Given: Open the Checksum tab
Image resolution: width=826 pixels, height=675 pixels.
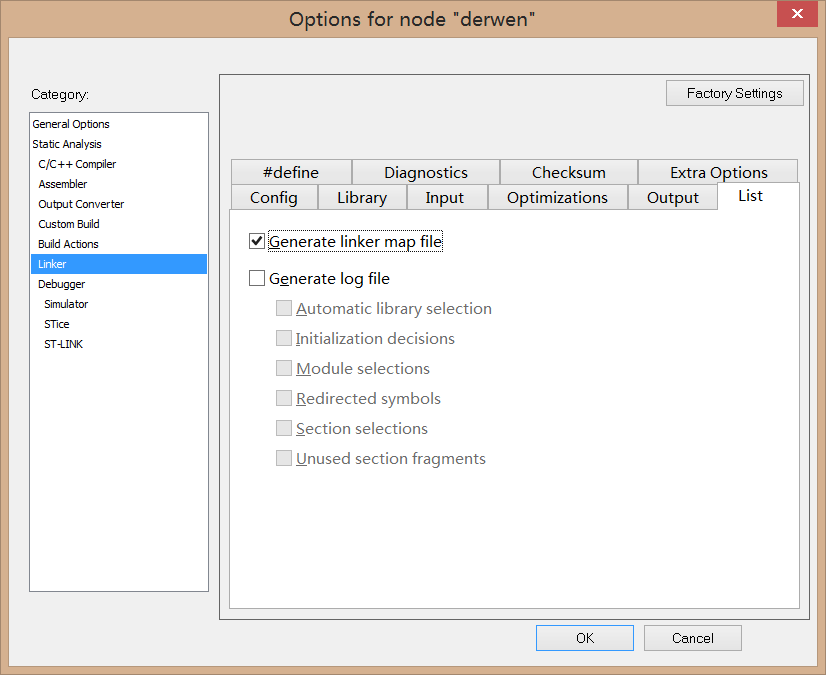Looking at the screenshot, I should pos(568,172).
